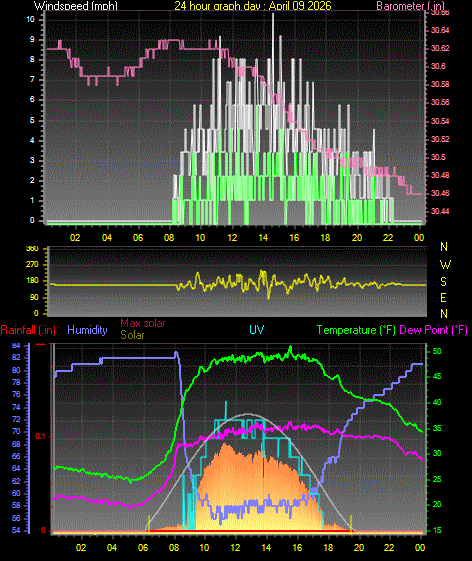Click the UV spike near 11:30

[x=226, y=410]
